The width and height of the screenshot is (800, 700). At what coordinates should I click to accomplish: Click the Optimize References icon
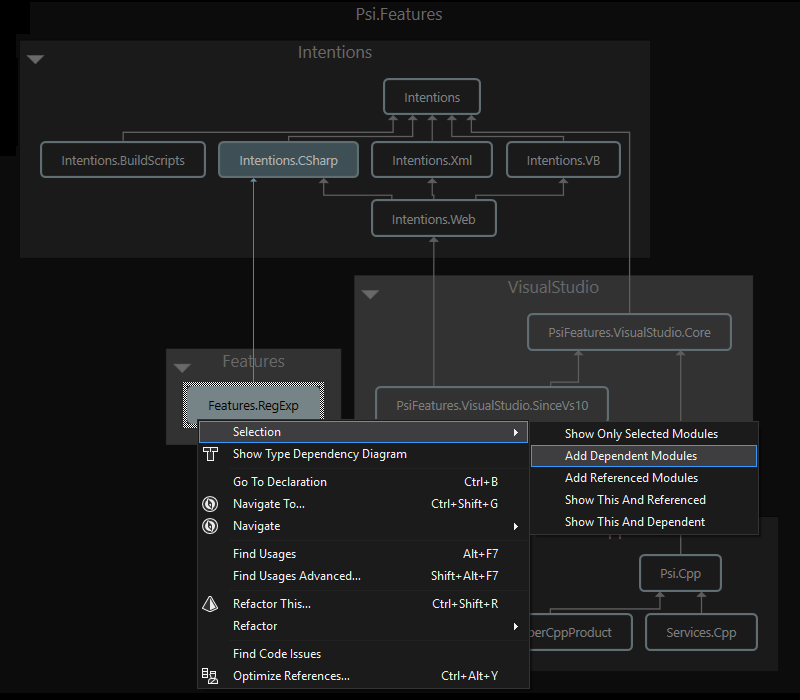210,676
